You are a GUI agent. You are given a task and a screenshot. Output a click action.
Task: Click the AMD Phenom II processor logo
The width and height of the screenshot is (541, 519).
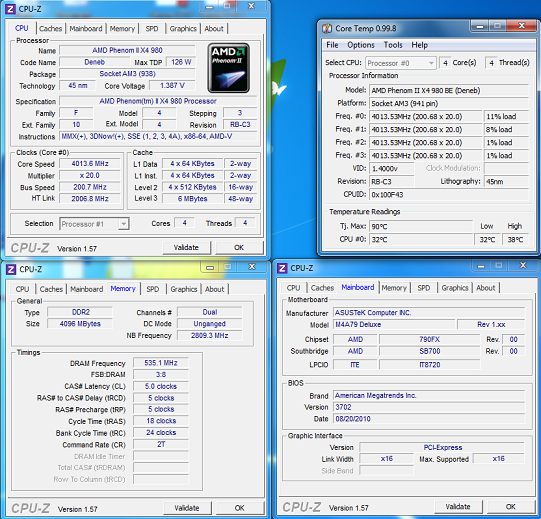228,68
